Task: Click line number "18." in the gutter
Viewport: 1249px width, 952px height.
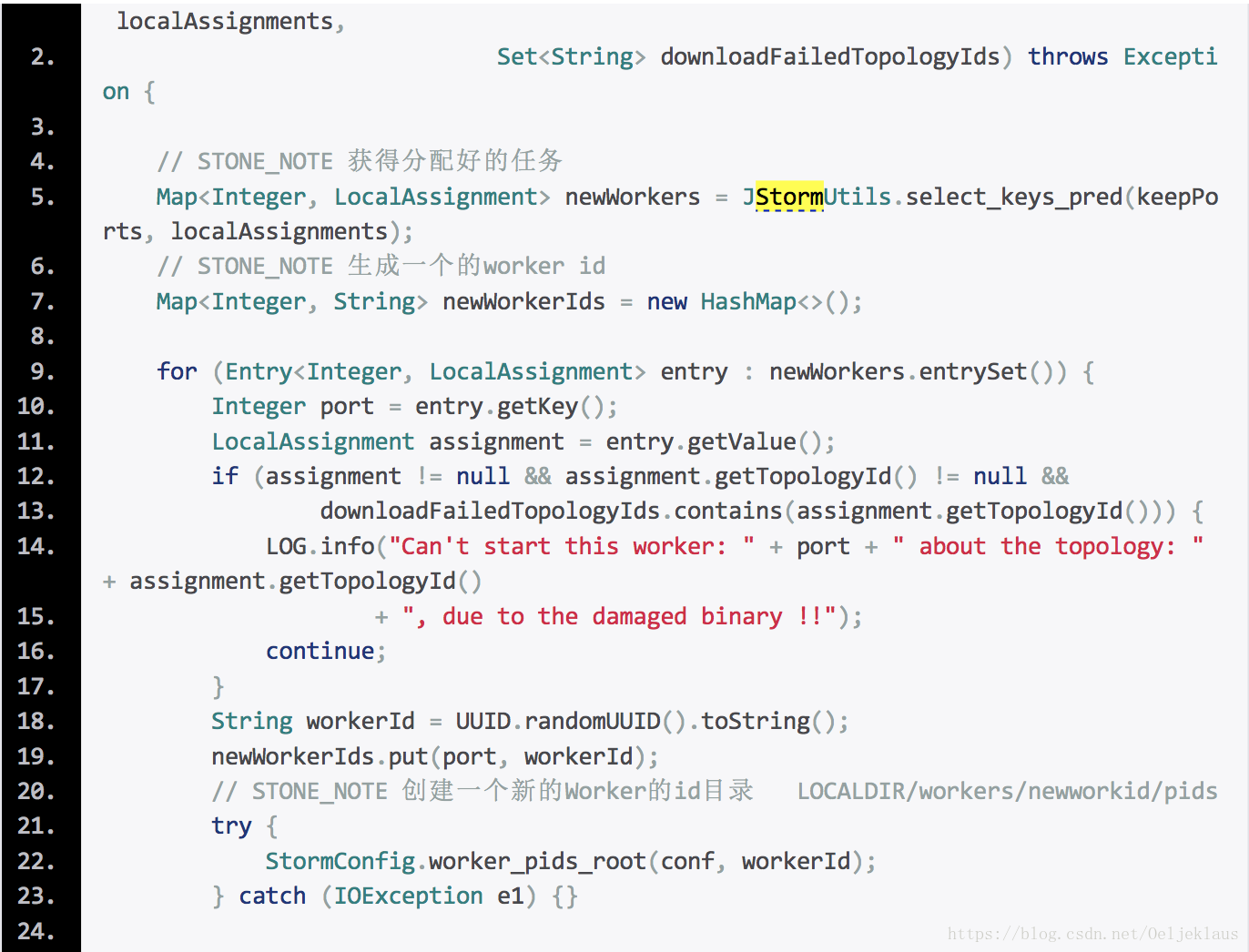Action: point(36,721)
